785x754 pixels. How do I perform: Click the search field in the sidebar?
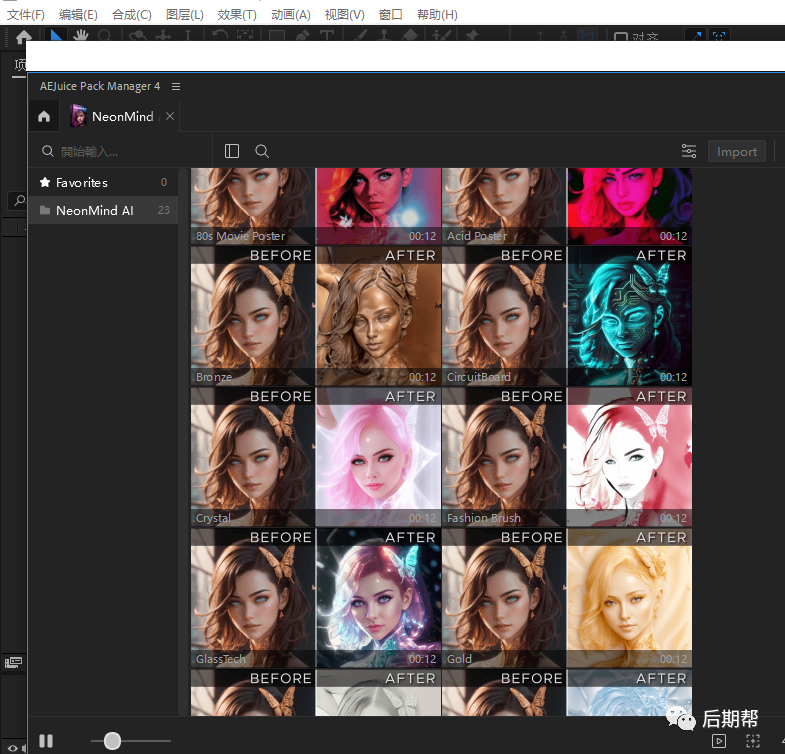tap(120, 151)
